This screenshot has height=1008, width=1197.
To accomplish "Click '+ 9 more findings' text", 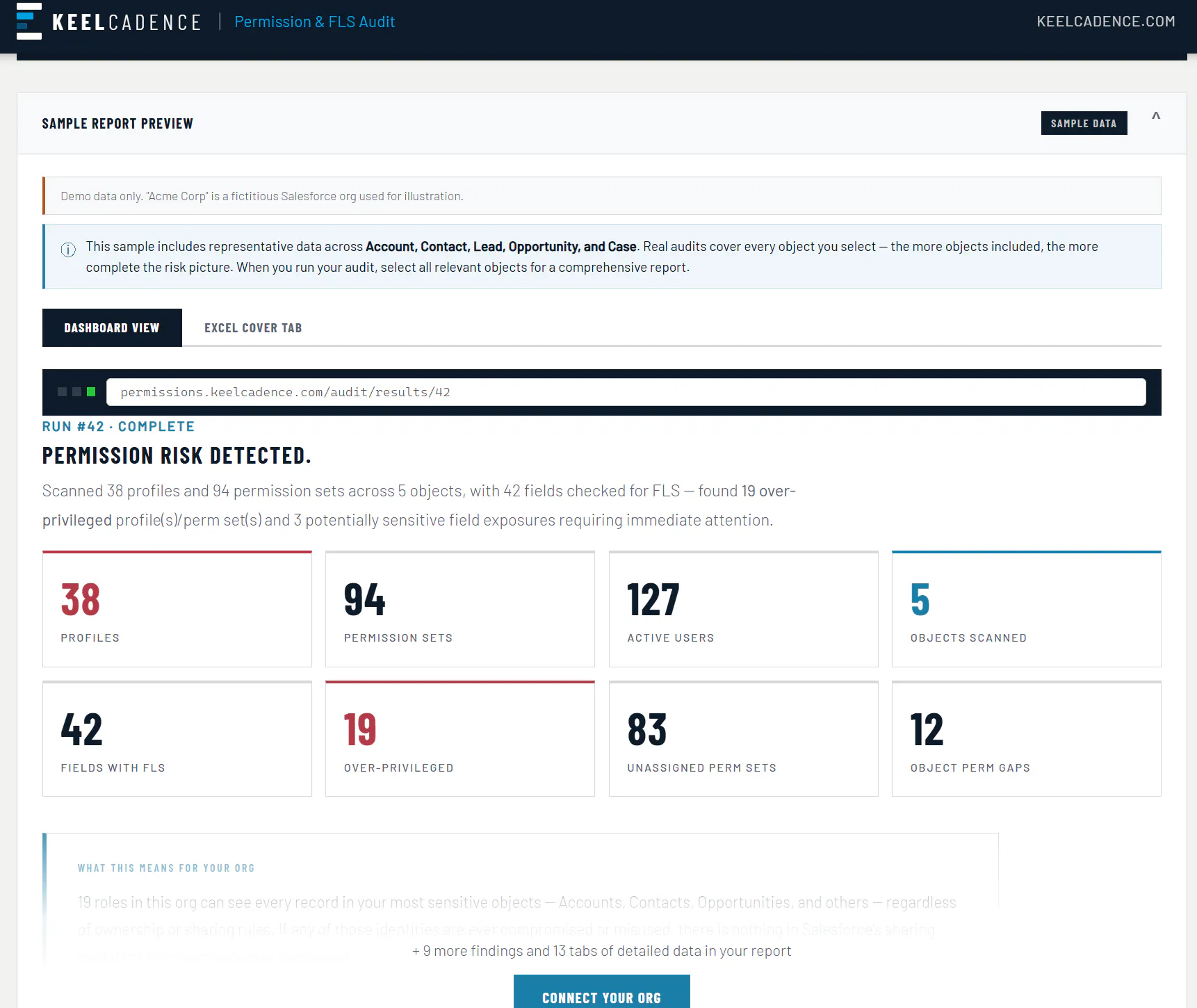I will pos(602,950).
